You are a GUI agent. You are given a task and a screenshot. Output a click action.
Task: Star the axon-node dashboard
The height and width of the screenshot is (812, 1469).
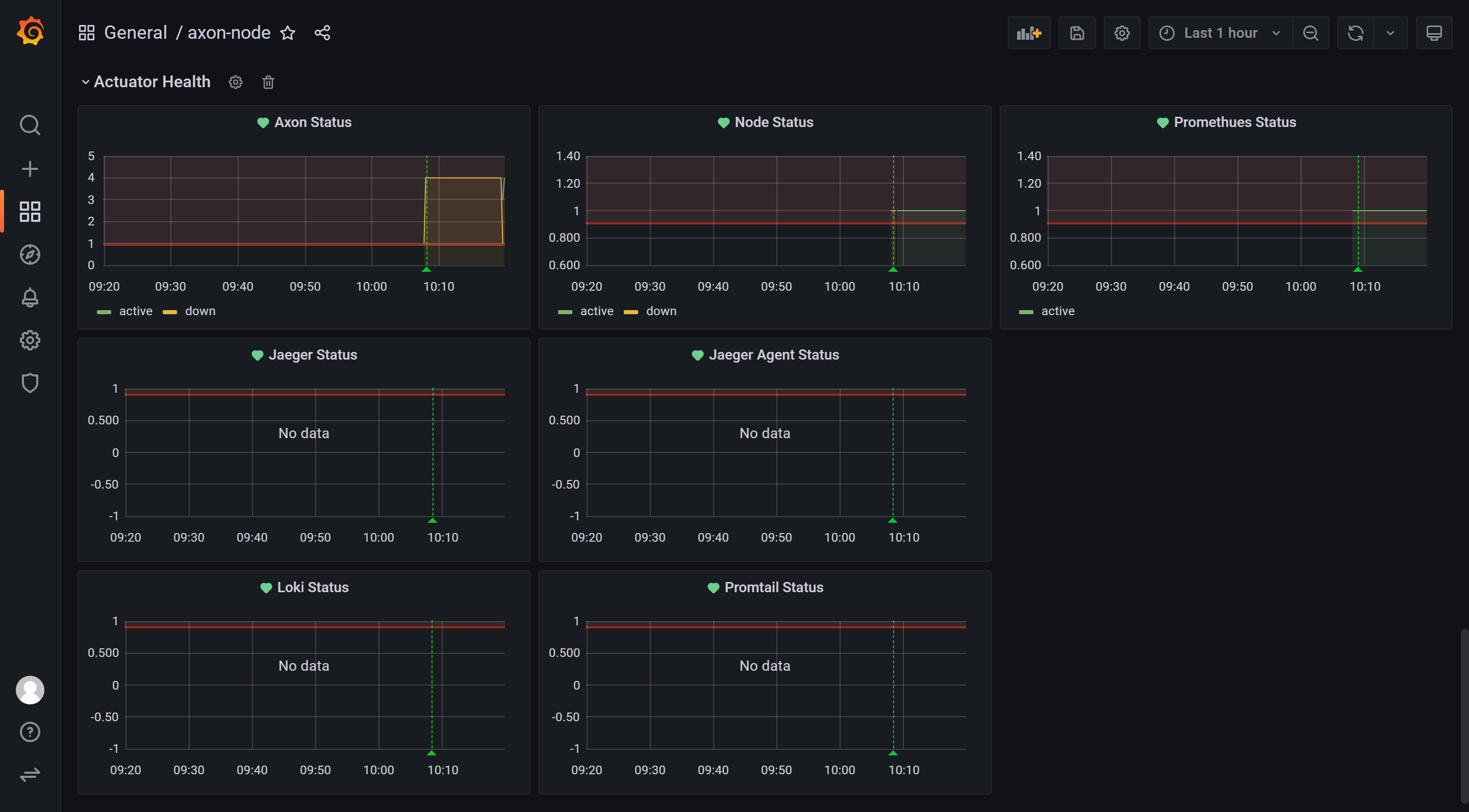pyautogui.click(x=288, y=33)
